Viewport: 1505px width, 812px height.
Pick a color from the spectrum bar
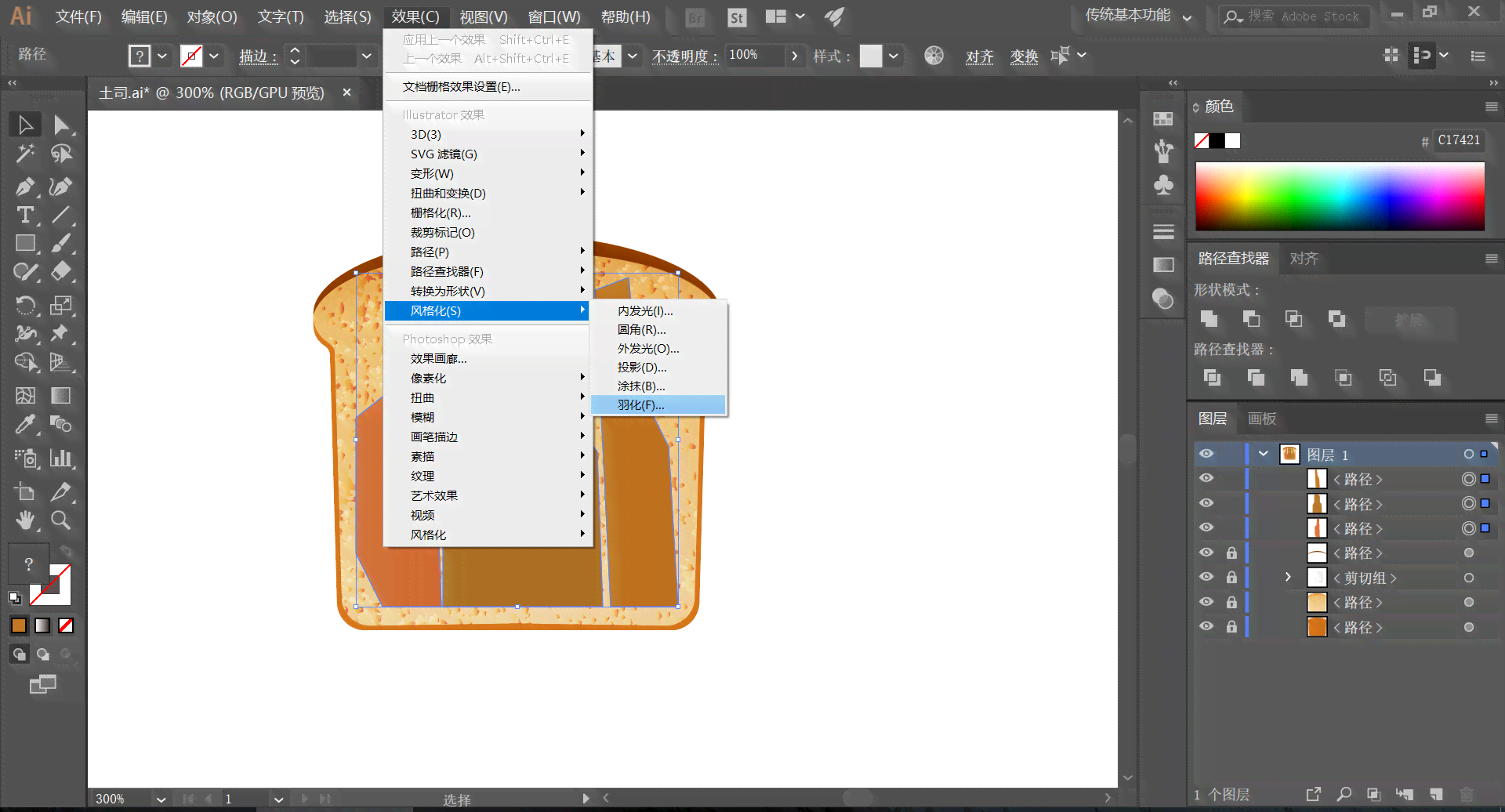[1340, 196]
